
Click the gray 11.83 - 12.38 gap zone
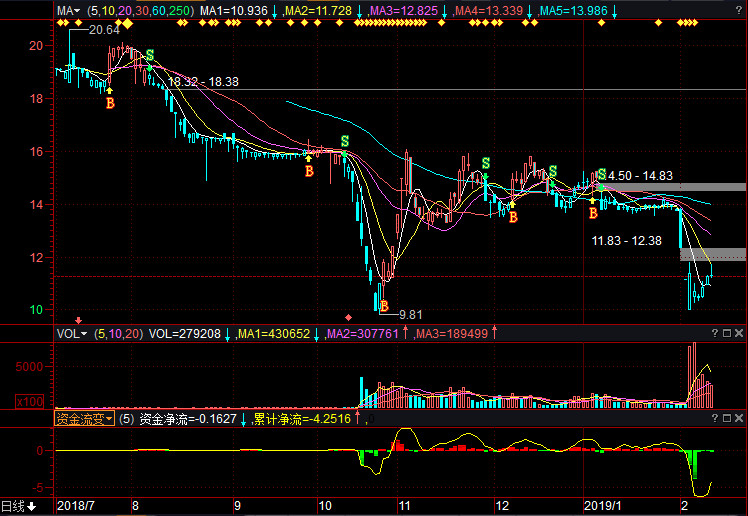[713, 254]
